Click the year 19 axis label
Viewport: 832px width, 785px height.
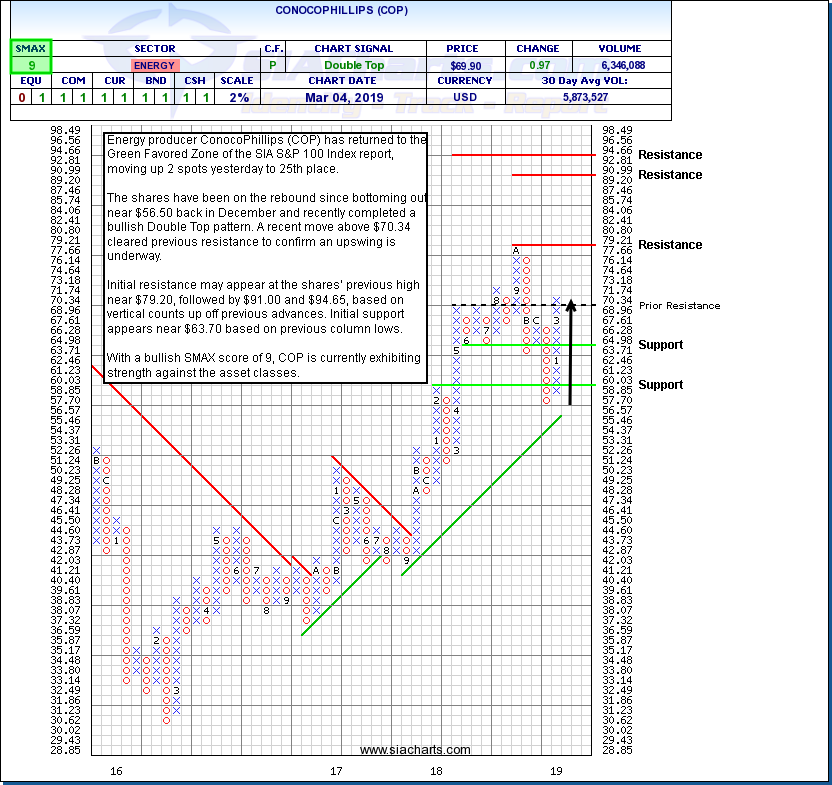click(556, 771)
